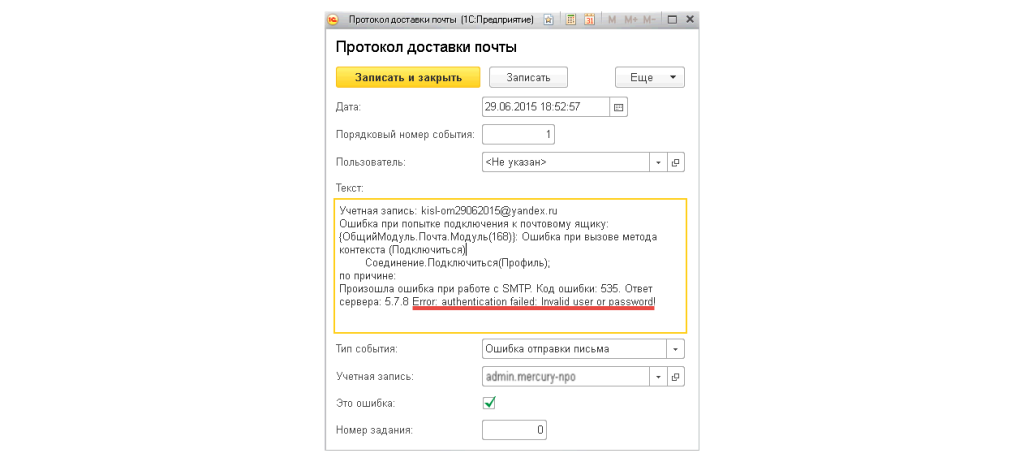This screenshot has height=462, width=1024.
Task: Click the M memory button in title bar
Action: tap(613, 19)
